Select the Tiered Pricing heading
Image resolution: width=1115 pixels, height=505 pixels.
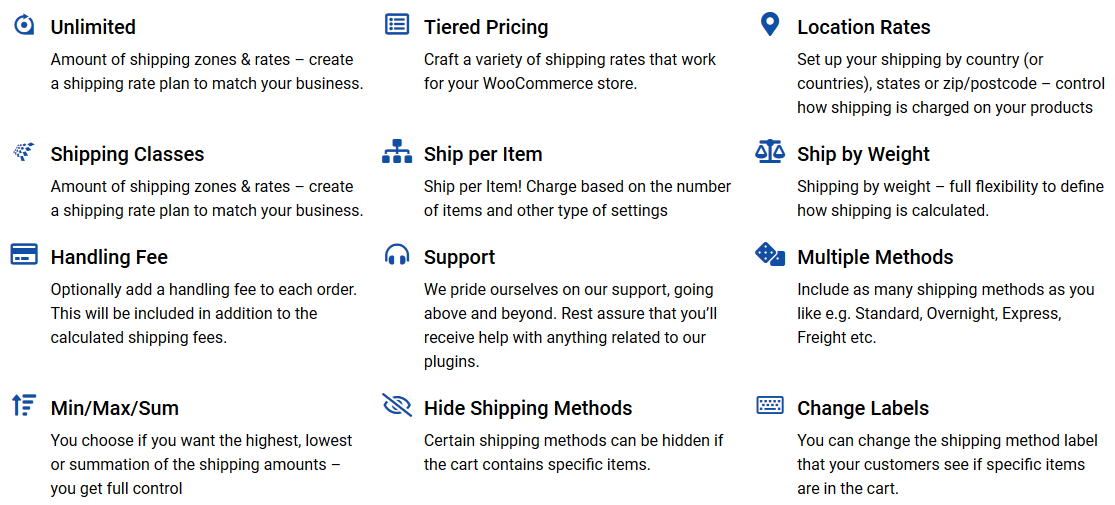click(486, 28)
